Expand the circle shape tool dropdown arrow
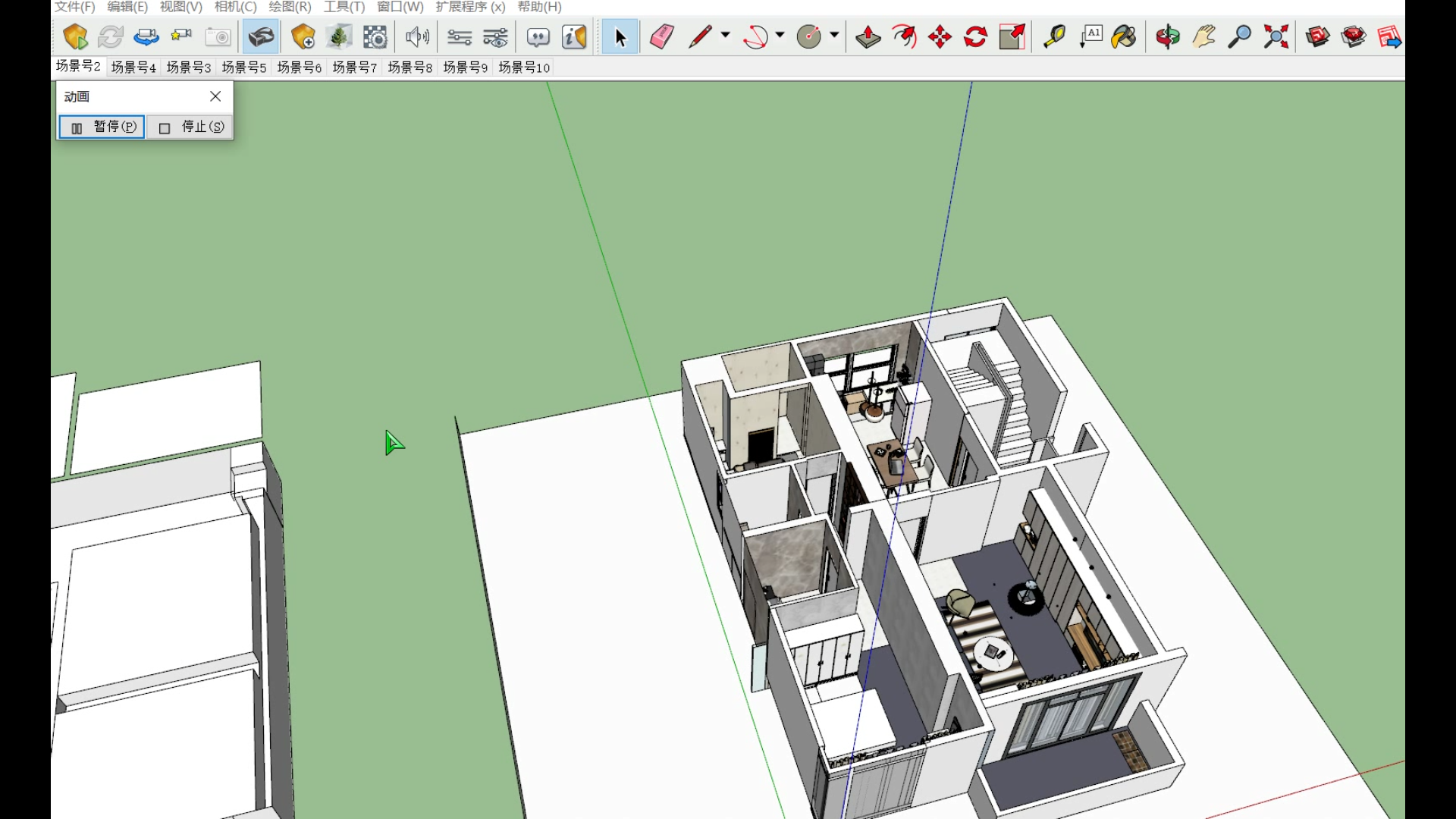Screen dimensions: 1456x819 [834, 35]
